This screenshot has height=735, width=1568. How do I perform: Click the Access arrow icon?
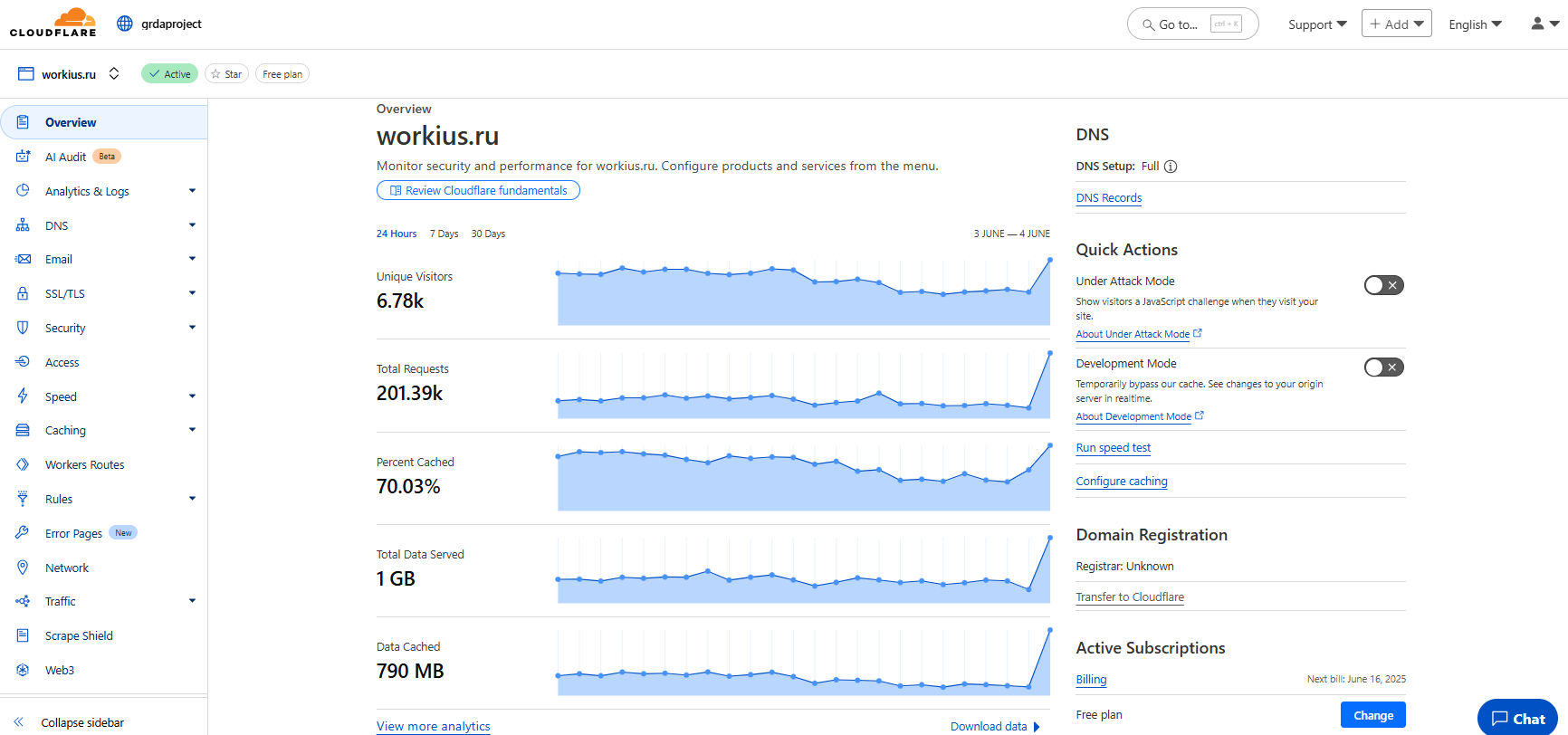[23, 362]
